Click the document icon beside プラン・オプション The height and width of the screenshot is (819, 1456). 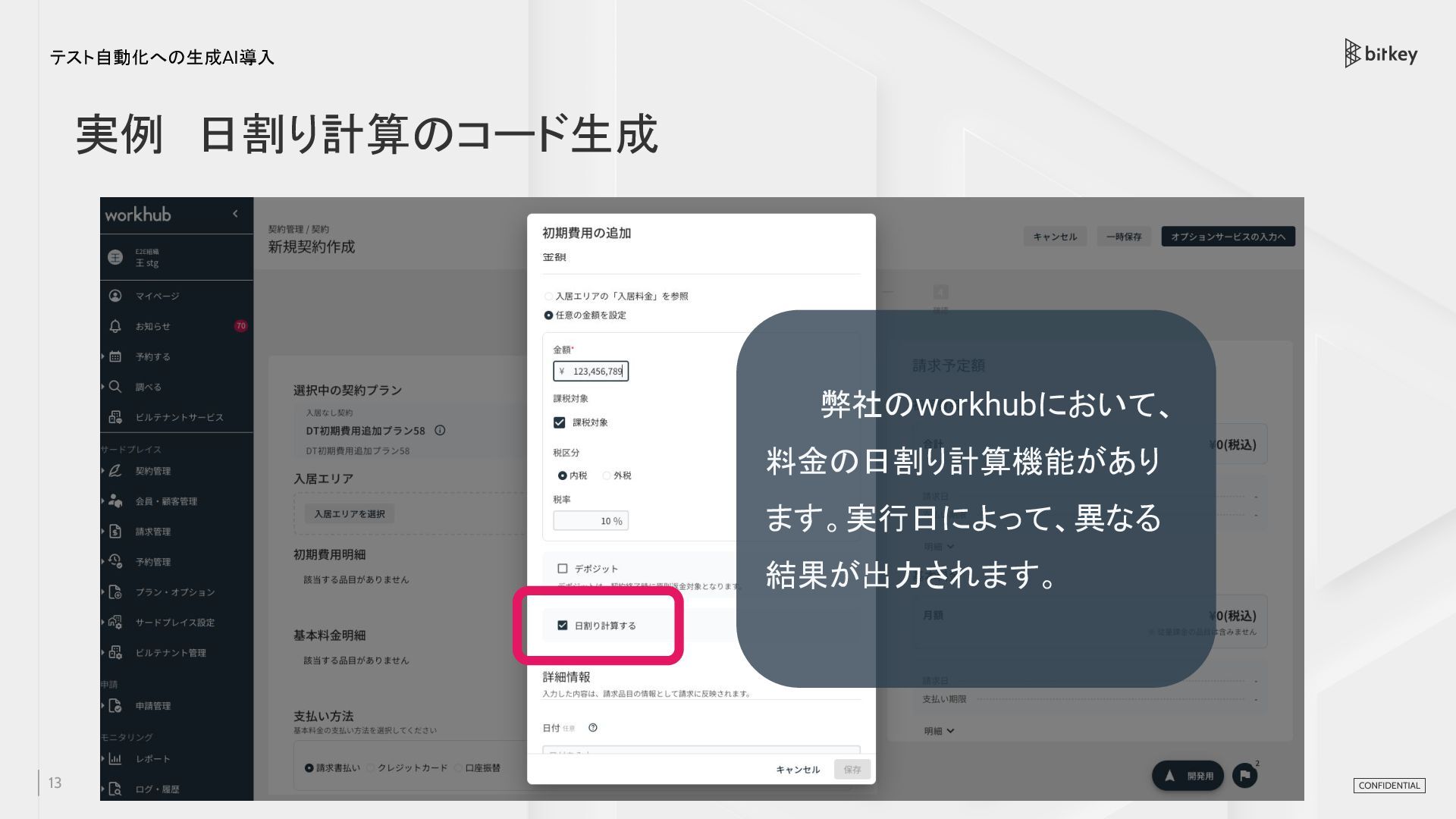115,592
